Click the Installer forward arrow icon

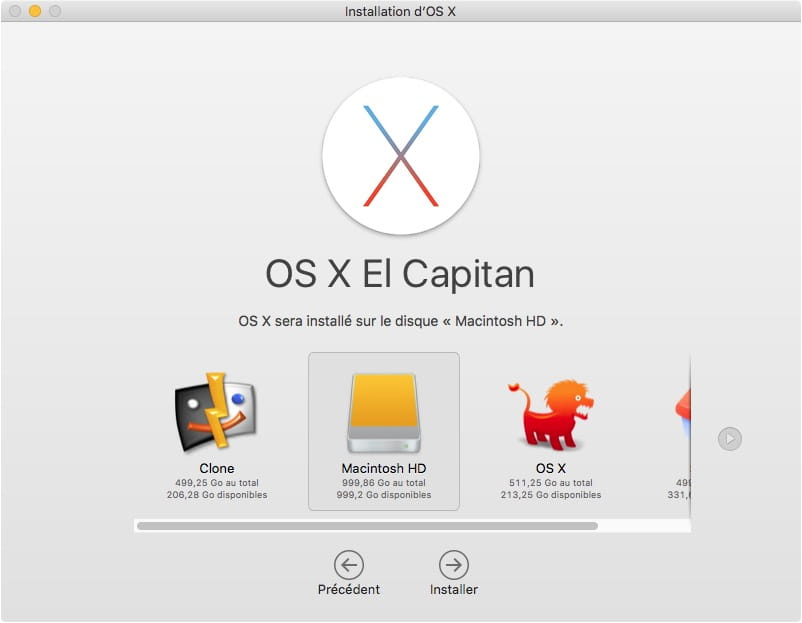[454, 565]
